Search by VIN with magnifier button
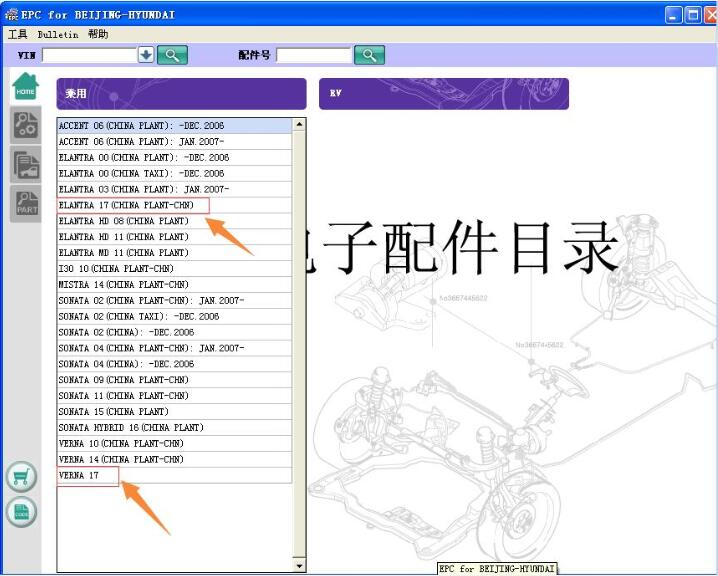Screen dimensions: 718x576 point(172,55)
